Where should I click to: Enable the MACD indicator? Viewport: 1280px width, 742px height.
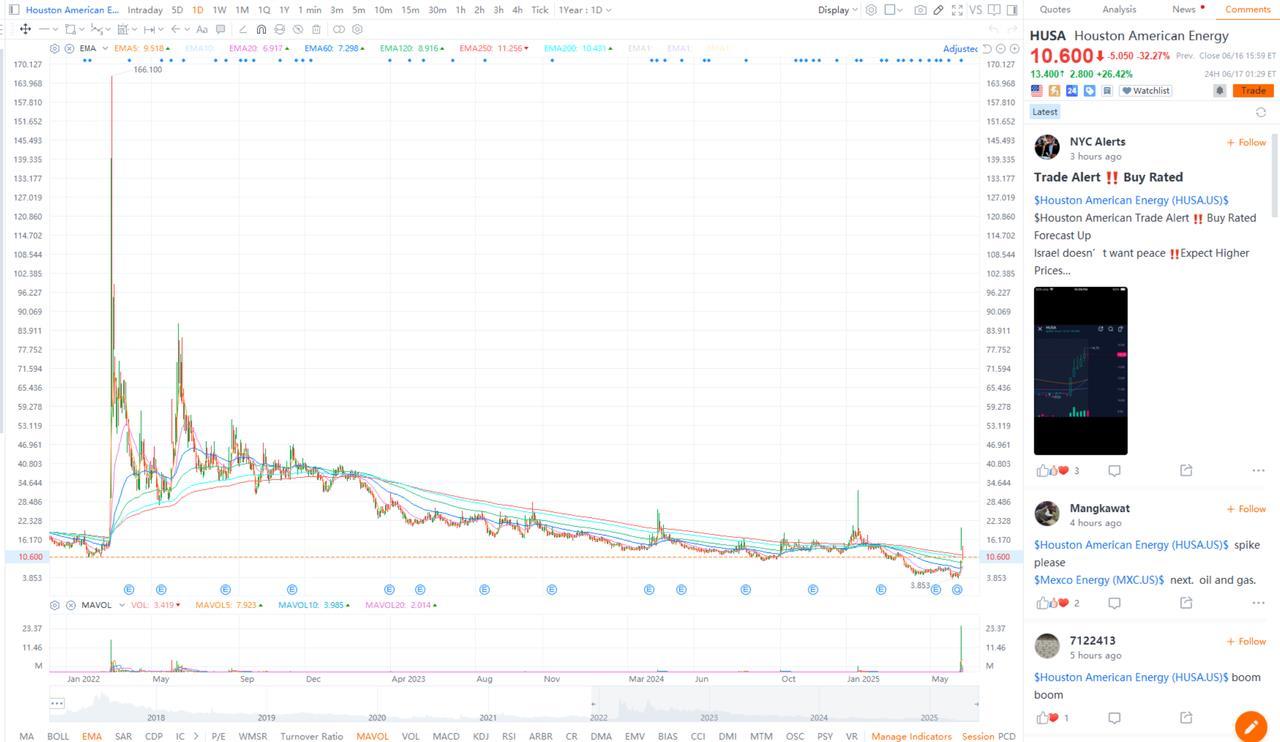pyautogui.click(x=446, y=736)
